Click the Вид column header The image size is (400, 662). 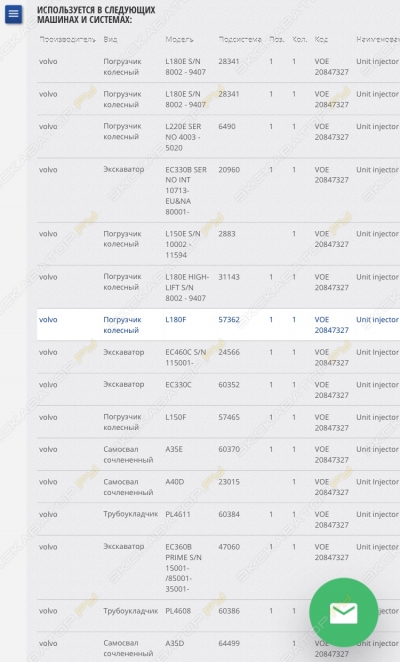tap(110, 39)
